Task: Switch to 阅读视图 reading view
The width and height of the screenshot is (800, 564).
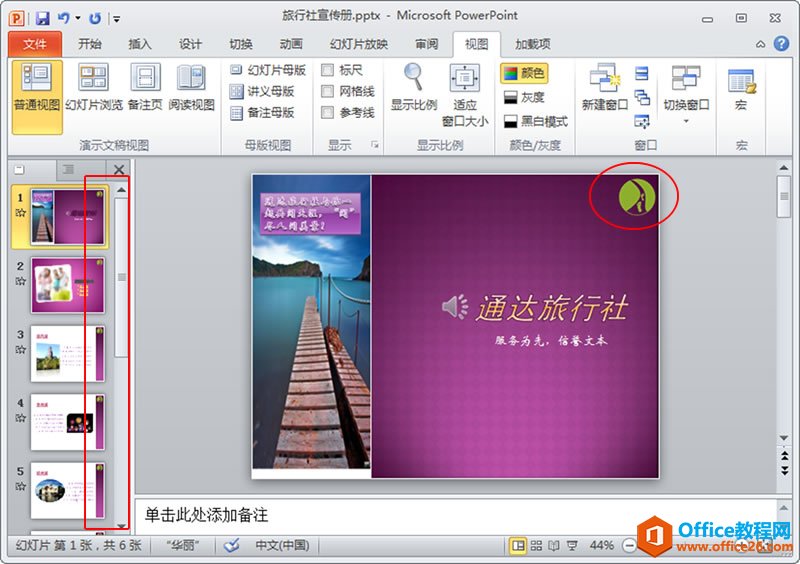Action: 191,88
